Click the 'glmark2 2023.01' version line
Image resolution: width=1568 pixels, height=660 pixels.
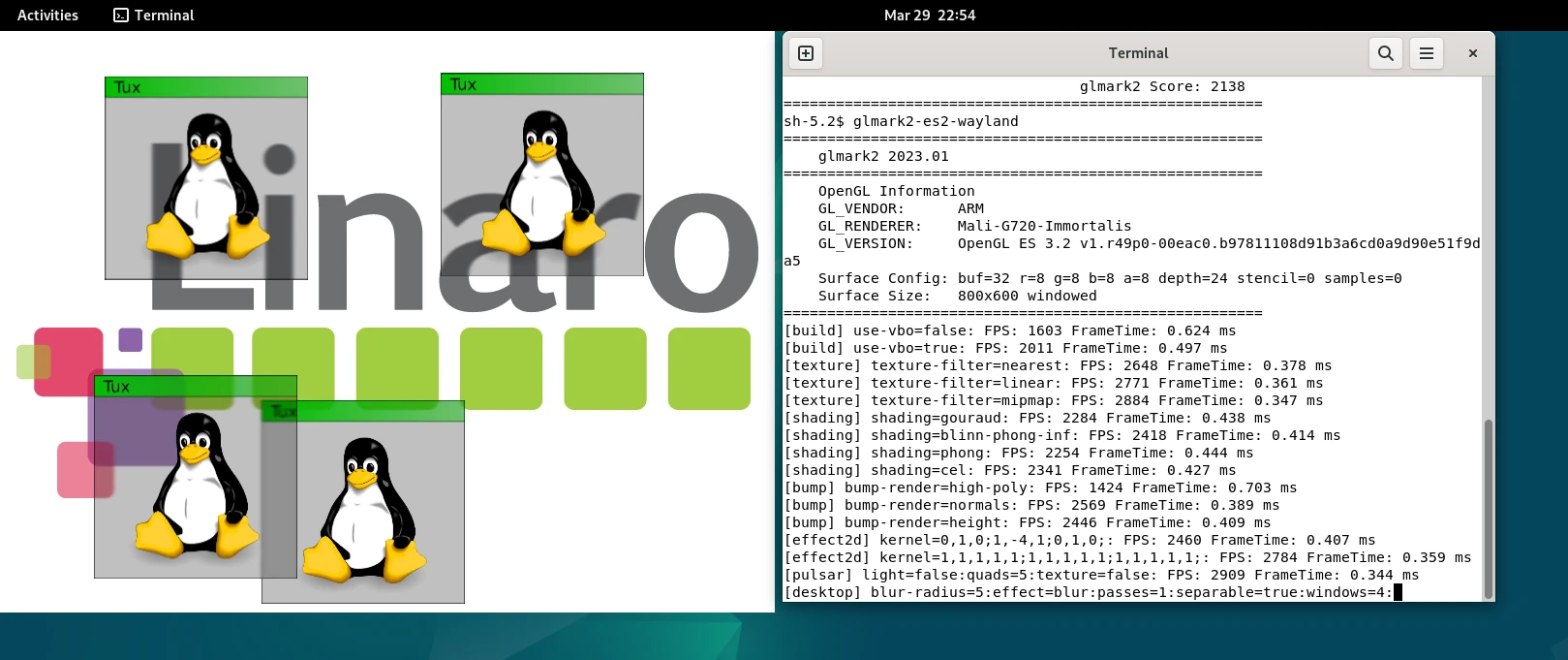tap(883, 156)
